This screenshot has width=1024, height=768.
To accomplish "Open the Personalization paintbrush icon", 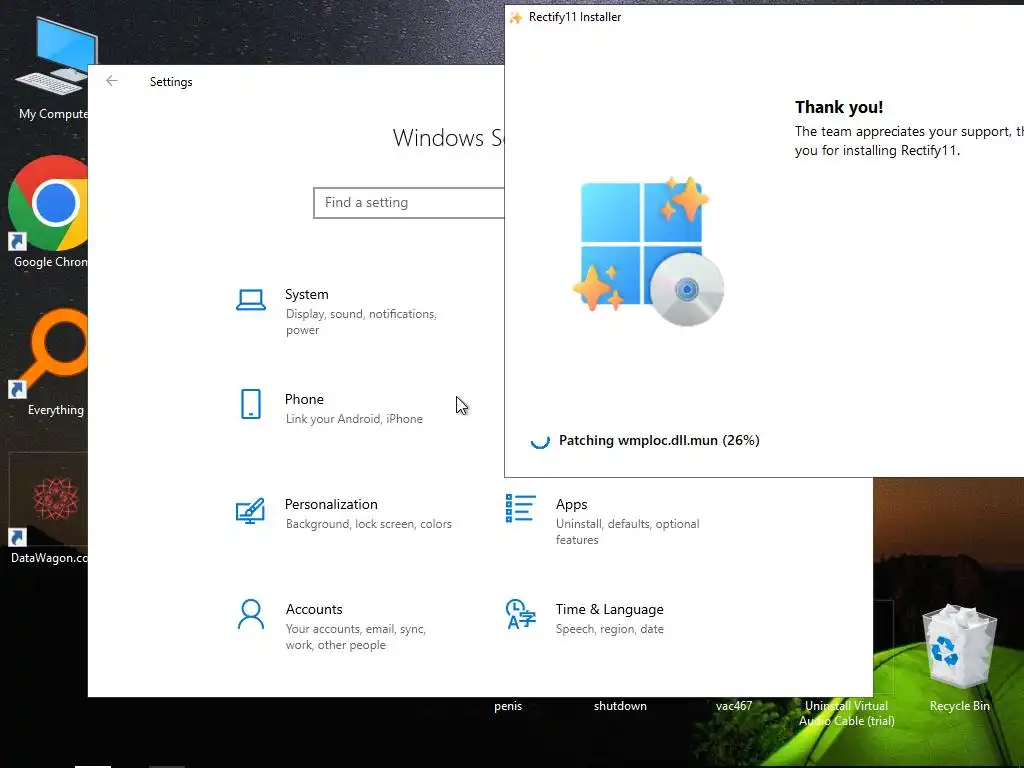I will (x=250, y=511).
